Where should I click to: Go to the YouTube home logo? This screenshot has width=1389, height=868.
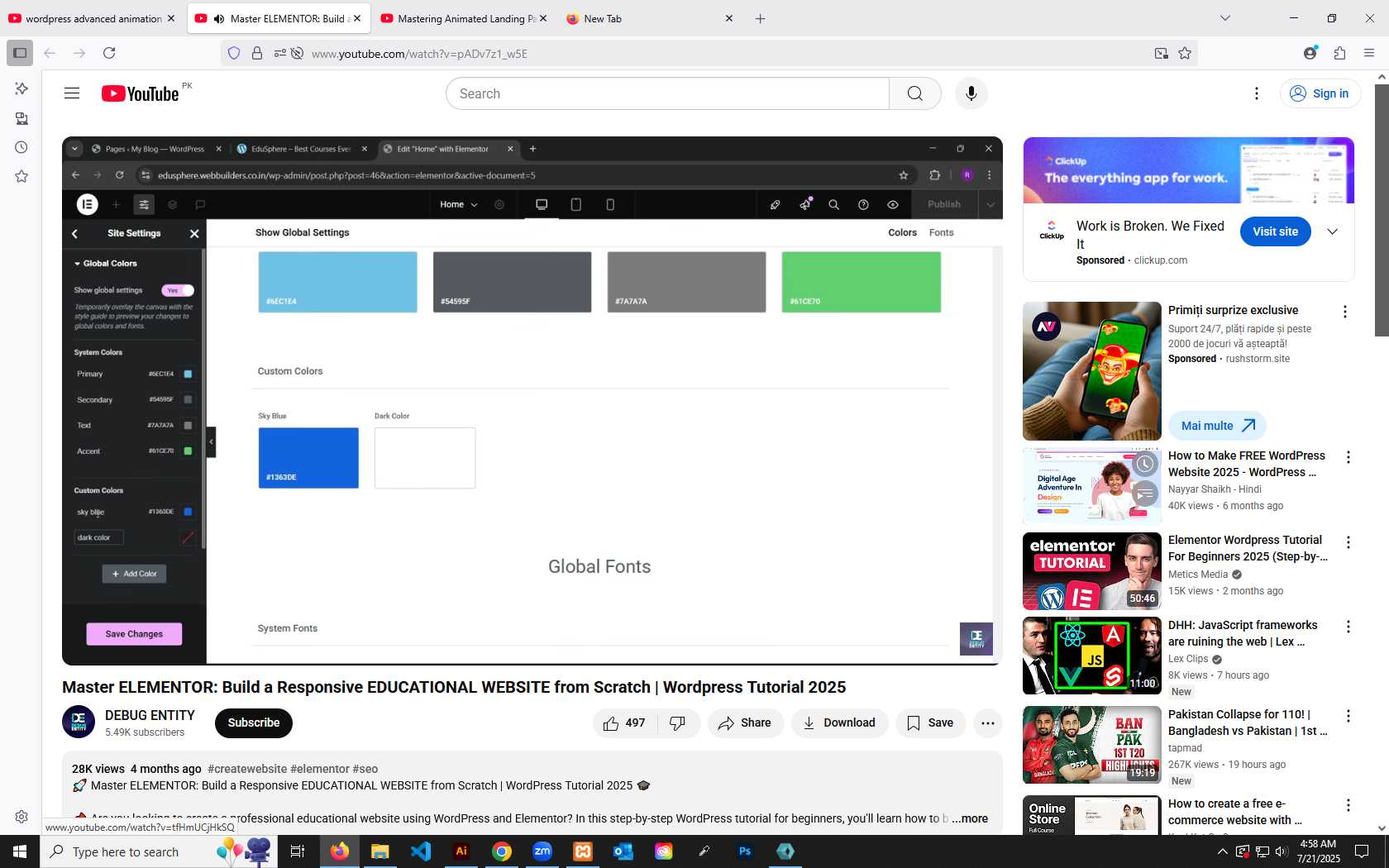(x=141, y=93)
